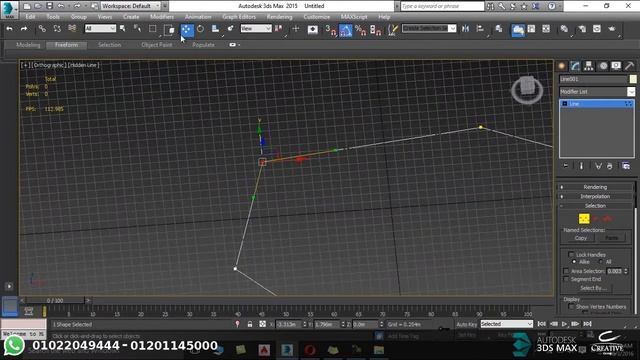Image resolution: width=640 pixels, height=360 pixels.
Task: Toggle the Angle Snap button
Action: 346,30
